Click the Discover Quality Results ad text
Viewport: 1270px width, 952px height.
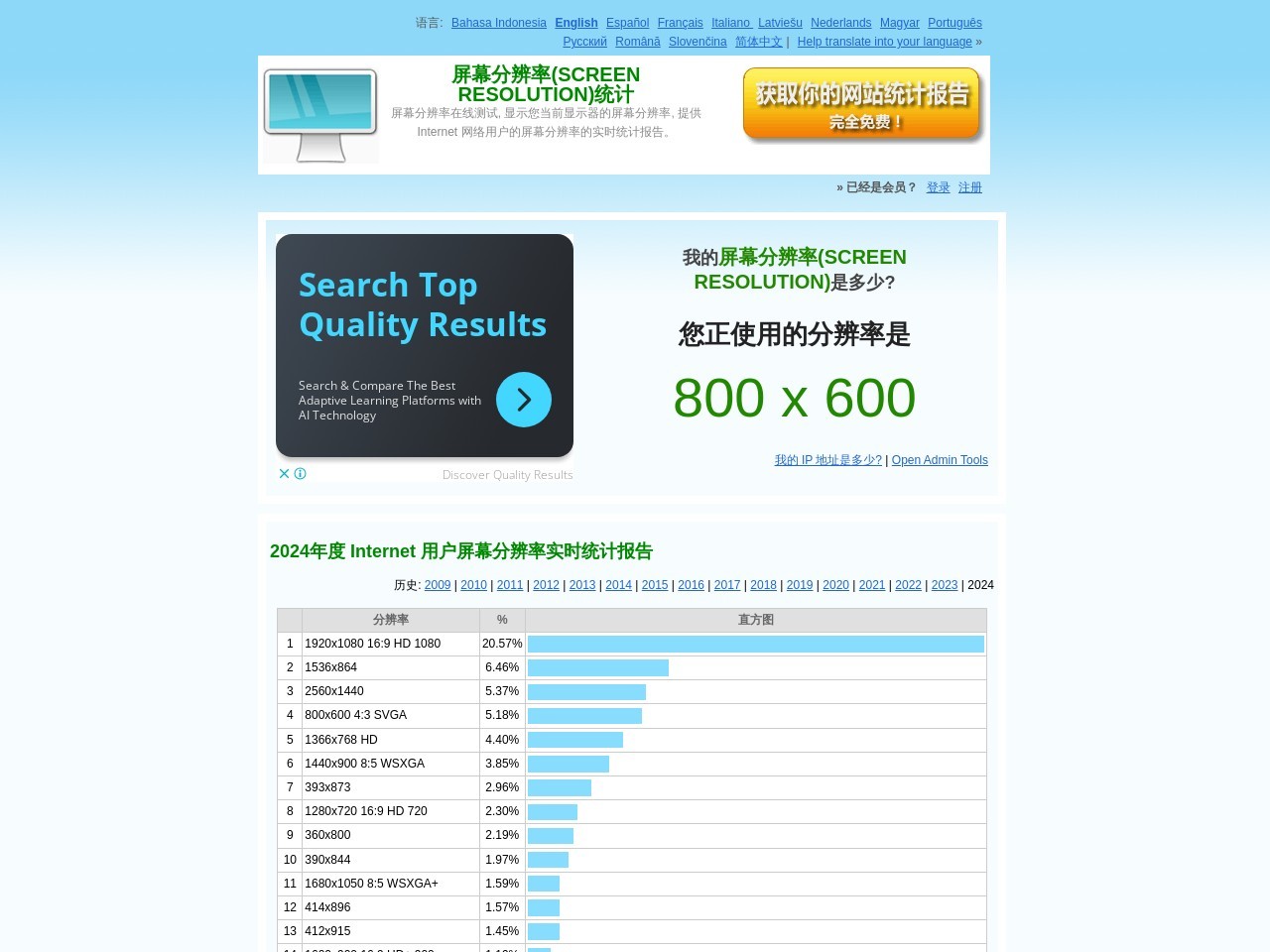[x=507, y=474]
